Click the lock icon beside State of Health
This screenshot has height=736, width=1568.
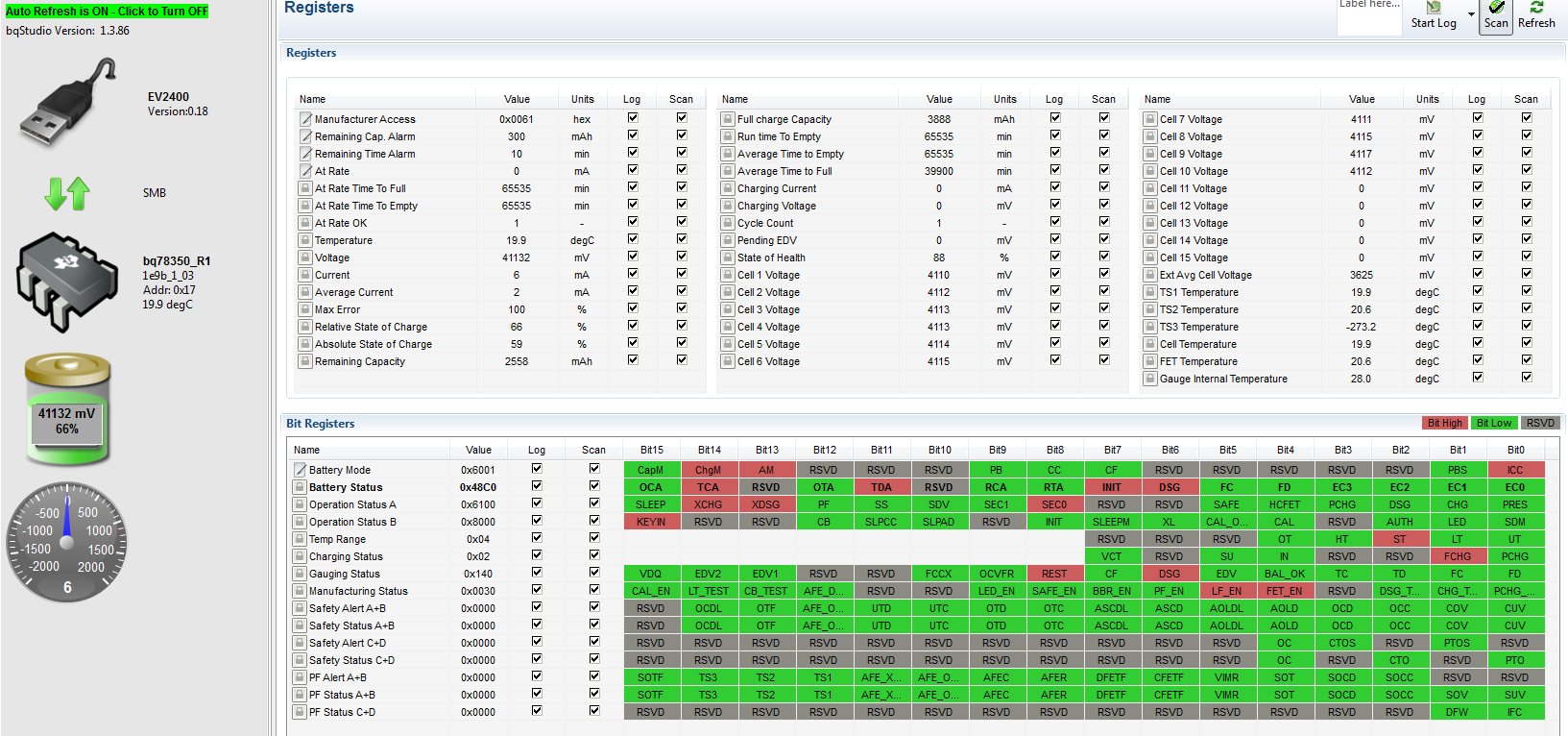point(728,258)
